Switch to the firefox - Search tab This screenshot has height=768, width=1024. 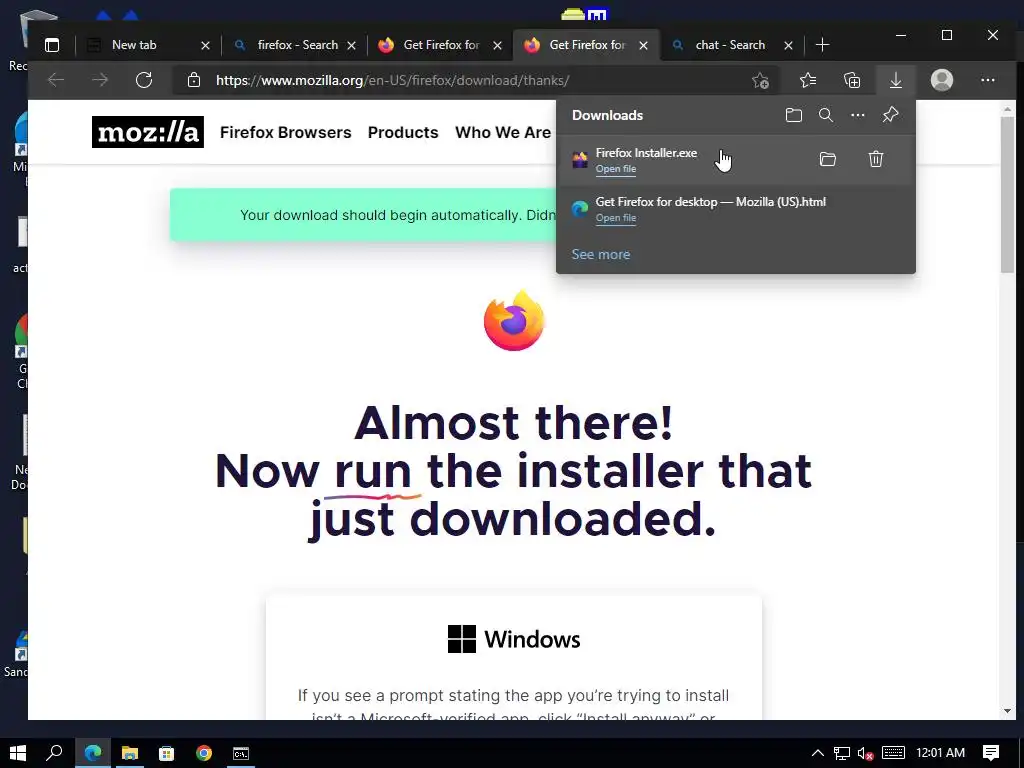pos(297,45)
